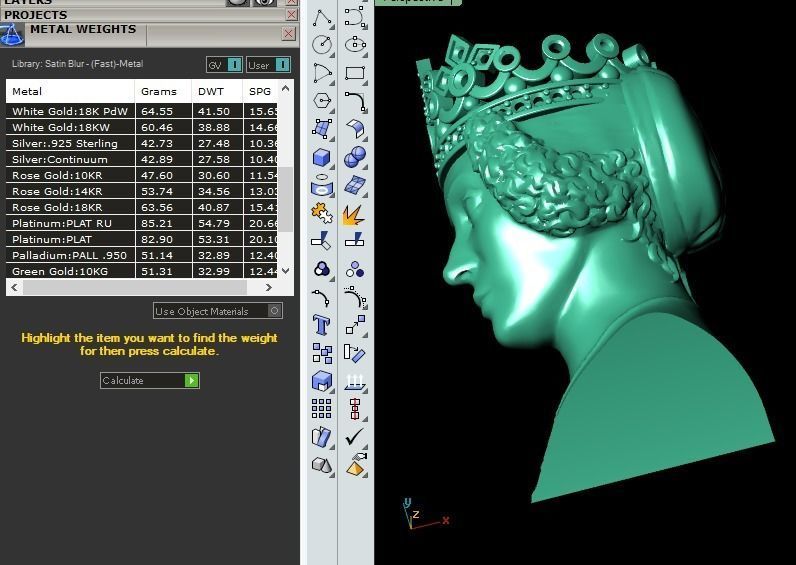The width and height of the screenshot is (796, 565).
Task: Select the red Align objects tool
Action: (x=355, y=409)
